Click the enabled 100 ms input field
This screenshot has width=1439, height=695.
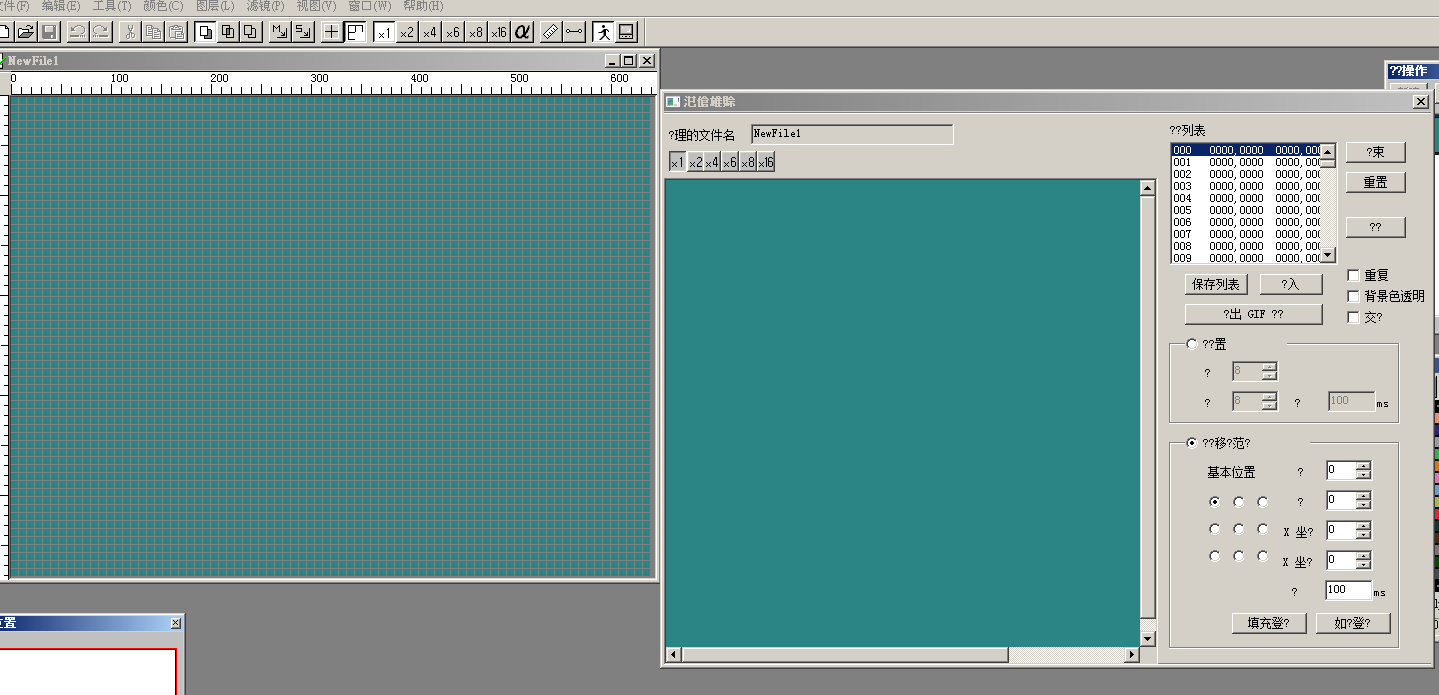coord(1348,590)
